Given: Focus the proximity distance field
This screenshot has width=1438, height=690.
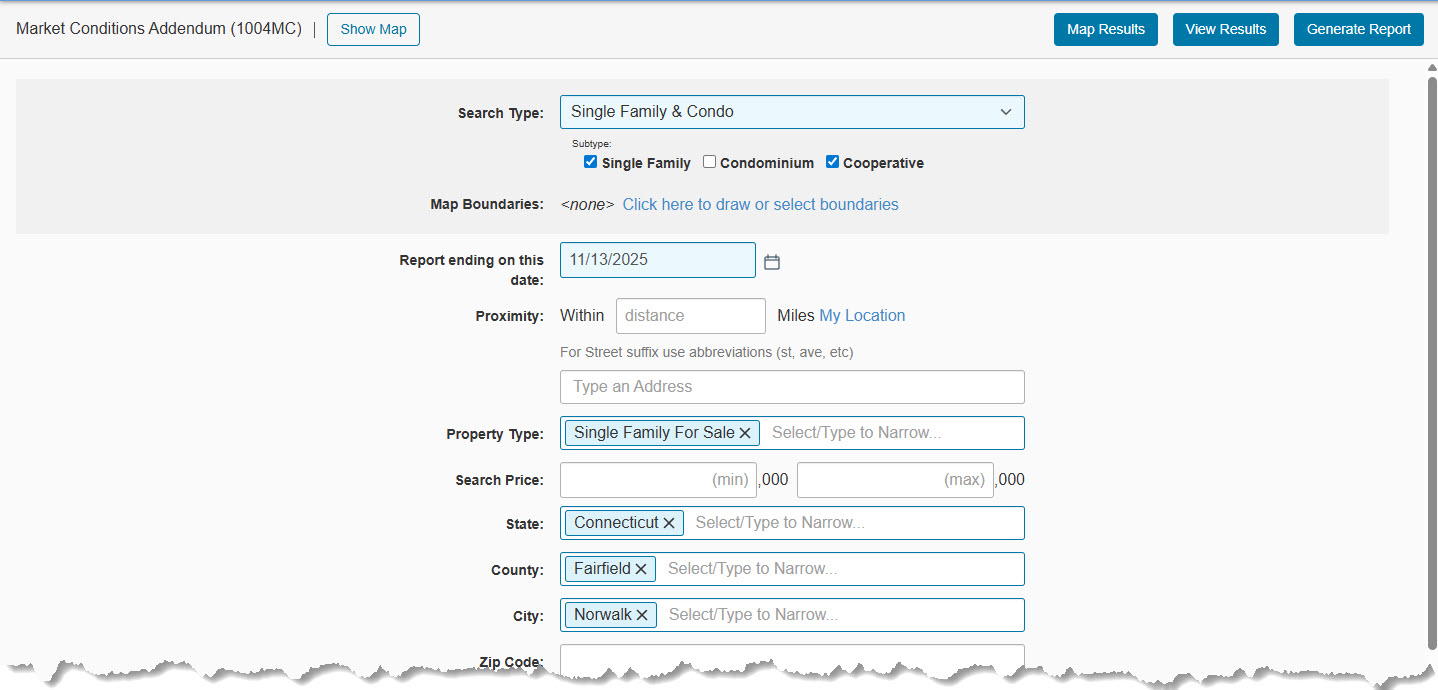Looking at the screenshot, I should (691, 316).
